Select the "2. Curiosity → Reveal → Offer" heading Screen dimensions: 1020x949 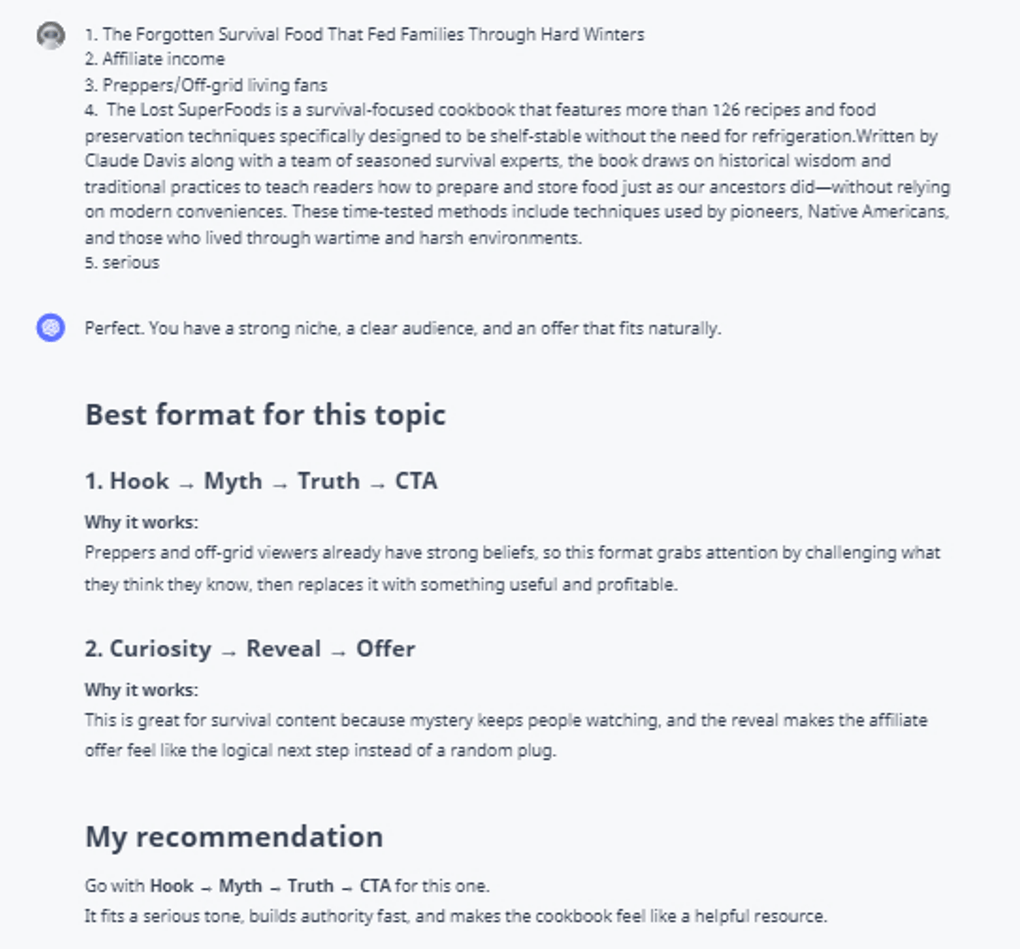click(250, 649)
